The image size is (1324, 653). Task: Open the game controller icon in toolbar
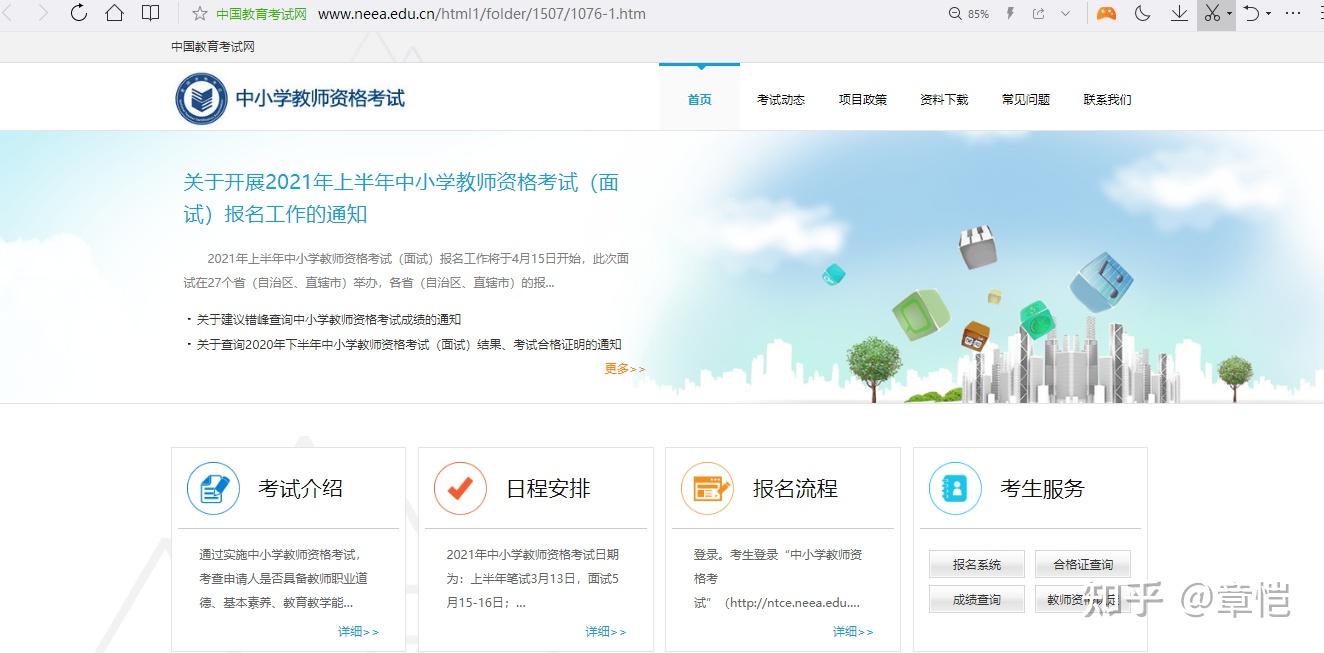coord(1106,14)
